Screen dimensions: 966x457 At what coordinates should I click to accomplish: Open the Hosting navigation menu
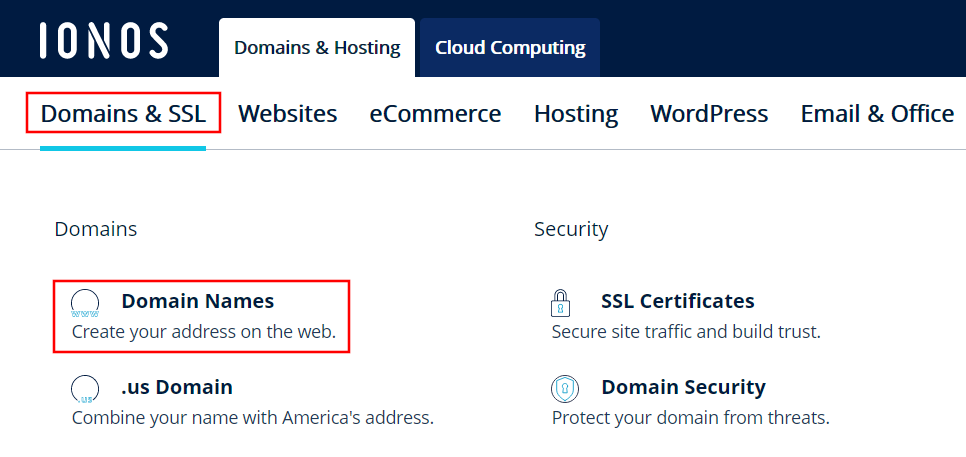(576, 114)
